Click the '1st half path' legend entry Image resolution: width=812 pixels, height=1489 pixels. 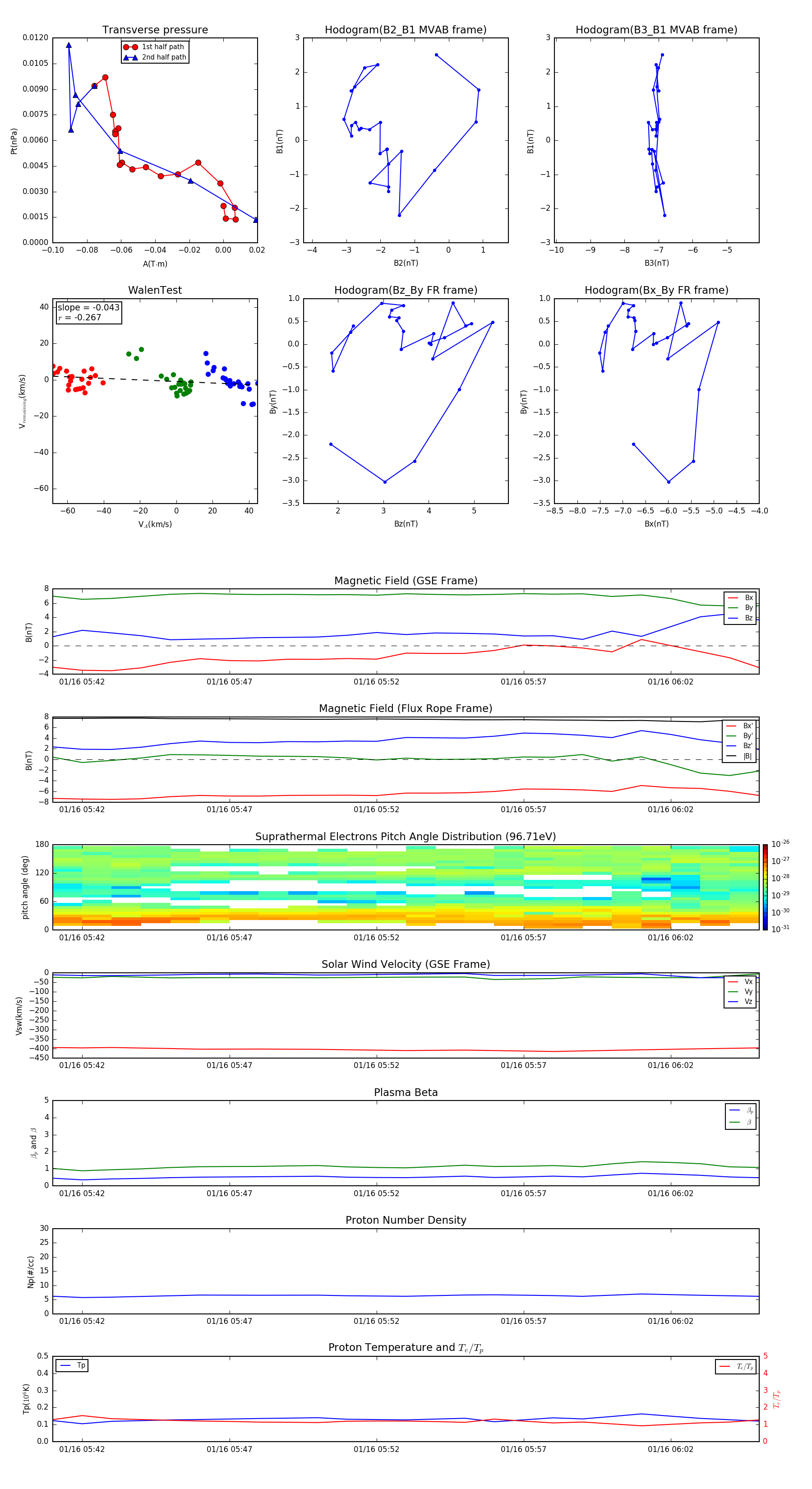[154, 47]
